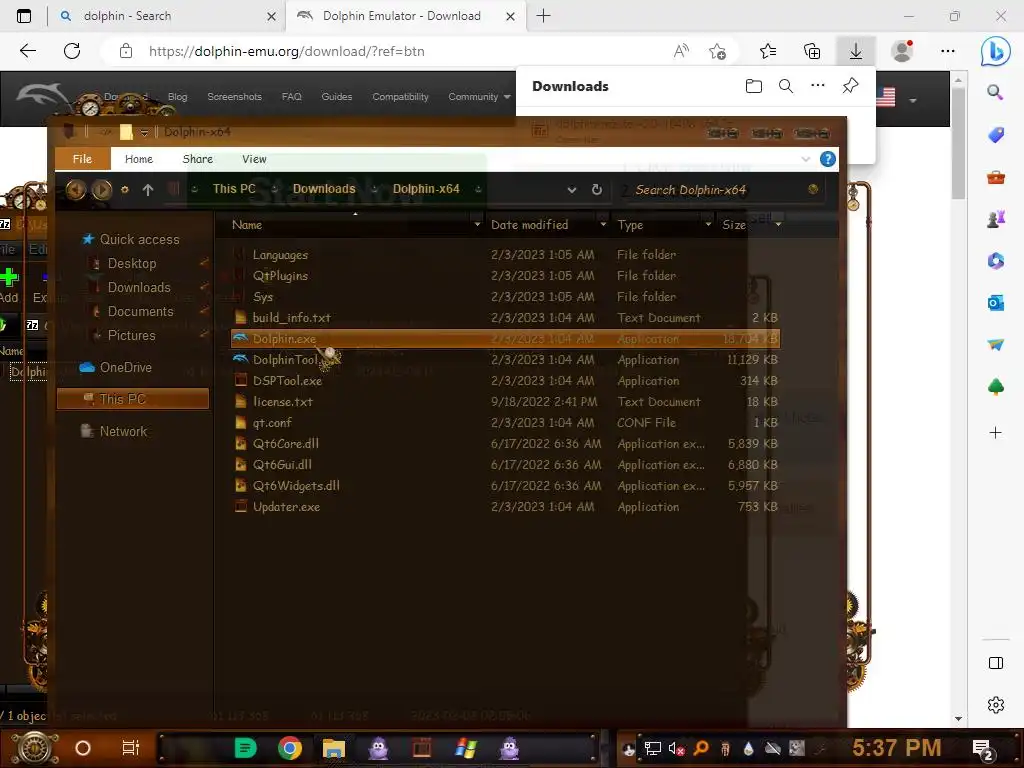Toggle the Downloads toolbar button
The image size is (1024, 768).
pyautogui.click(x=856, y=51)
